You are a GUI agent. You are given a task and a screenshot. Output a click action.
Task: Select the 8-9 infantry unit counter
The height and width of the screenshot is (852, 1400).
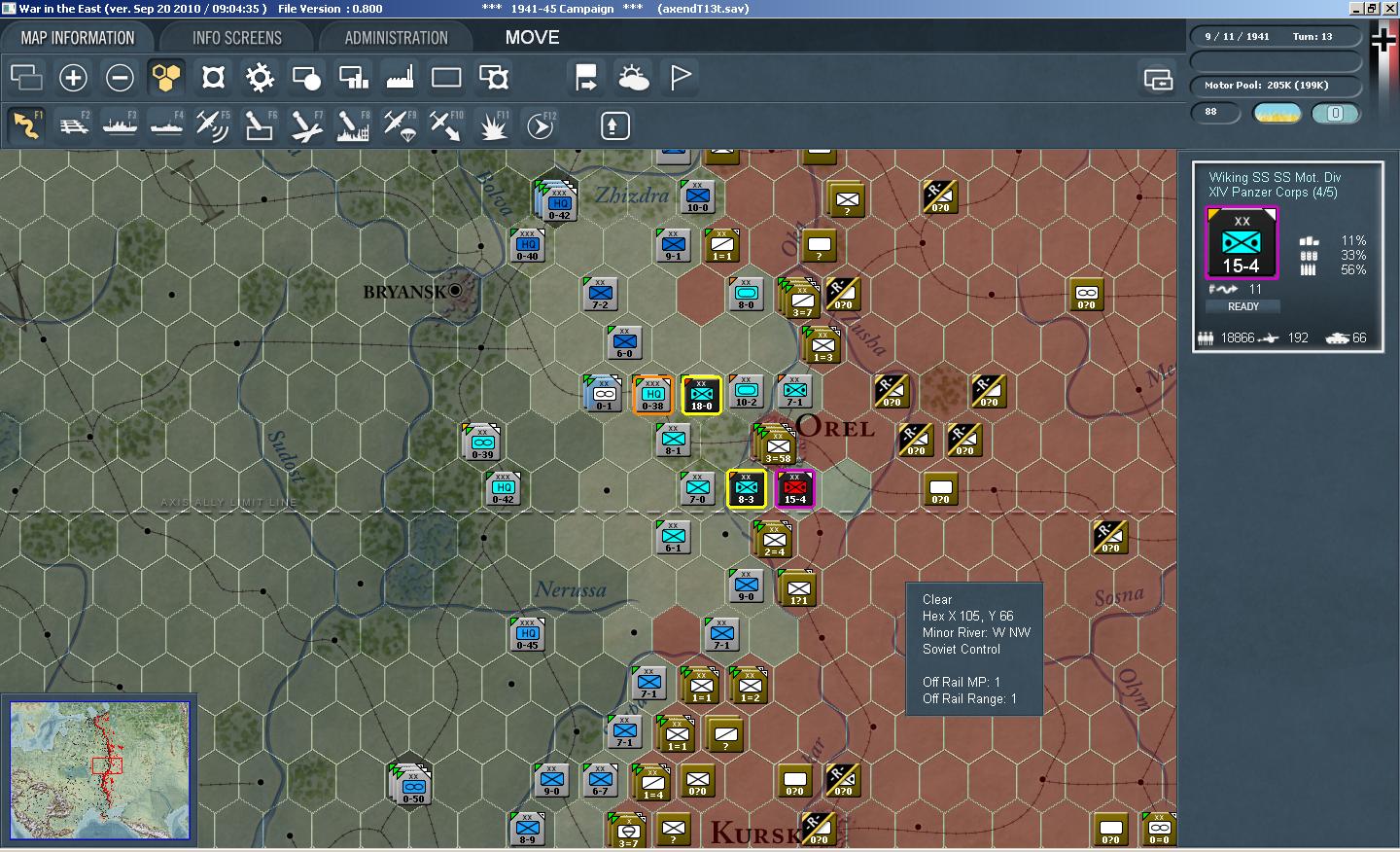tap(527, 830)
